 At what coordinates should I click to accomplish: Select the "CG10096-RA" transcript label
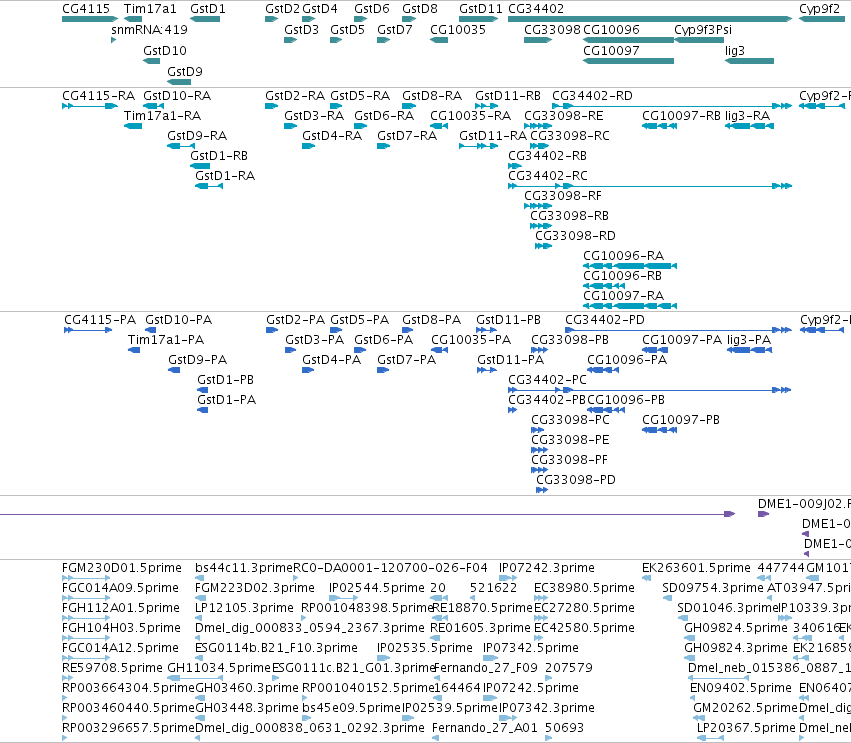(x=624, y=256)
